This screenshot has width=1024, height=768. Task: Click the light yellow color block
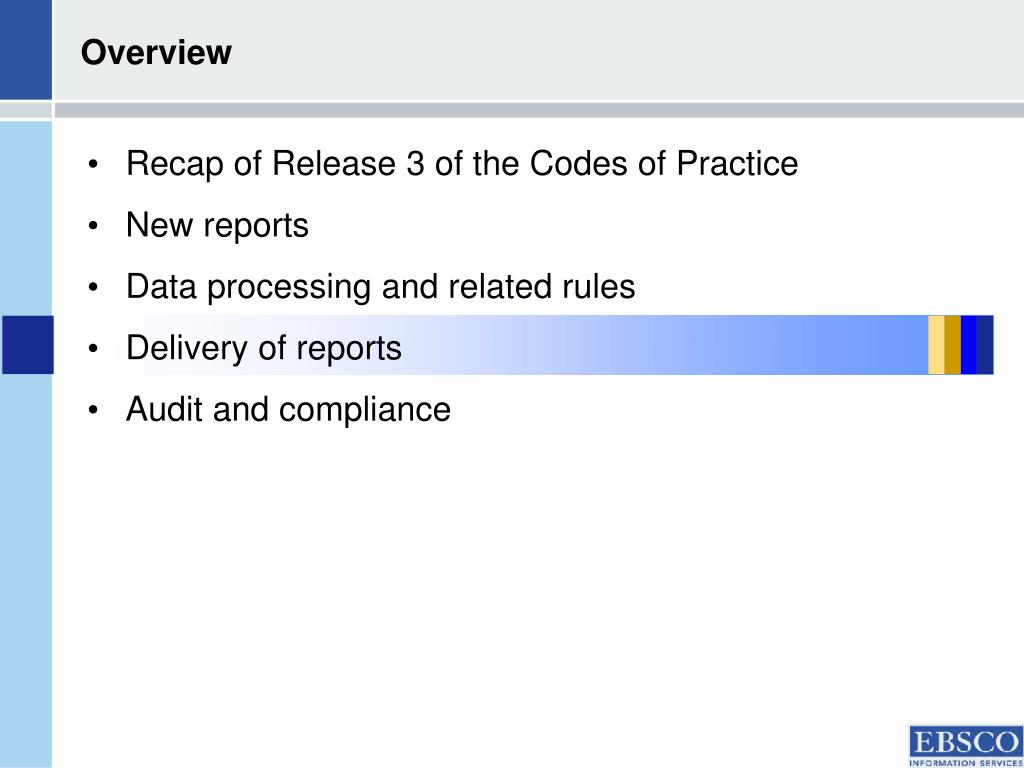pos(936,345)
